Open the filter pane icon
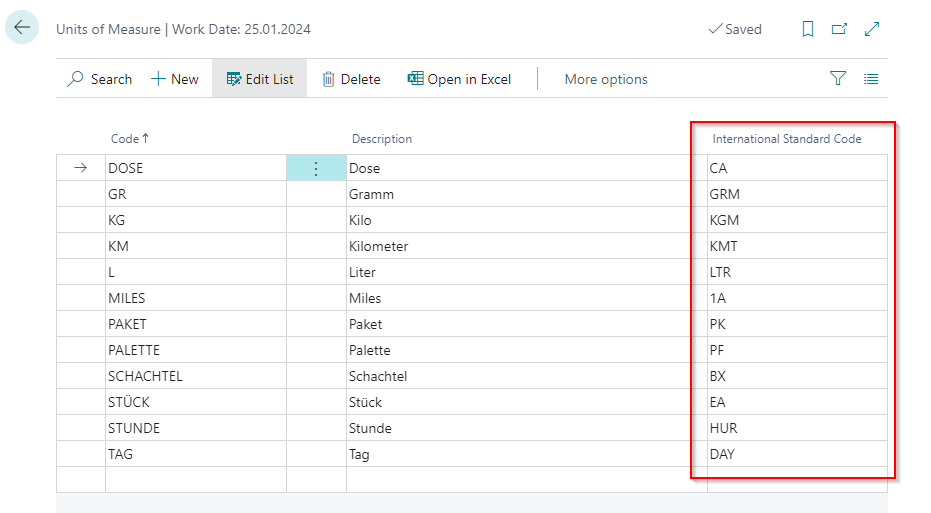Image resolution: width=931 pixels, height=513 pixels. 838,79
